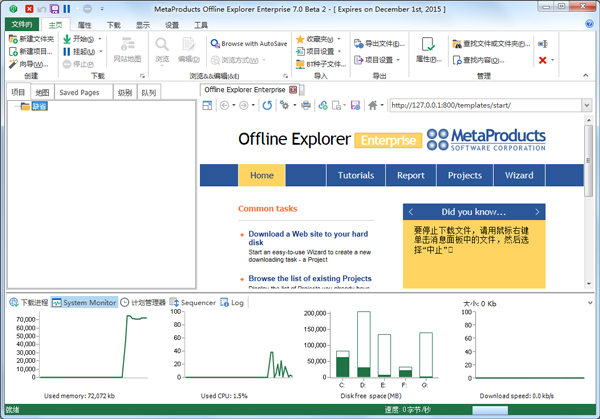Open the 计划管理器 (Scheduler) bottom tab
This screenshot has width=600, height=419.
pyautogui.click(x=143, y=303)
